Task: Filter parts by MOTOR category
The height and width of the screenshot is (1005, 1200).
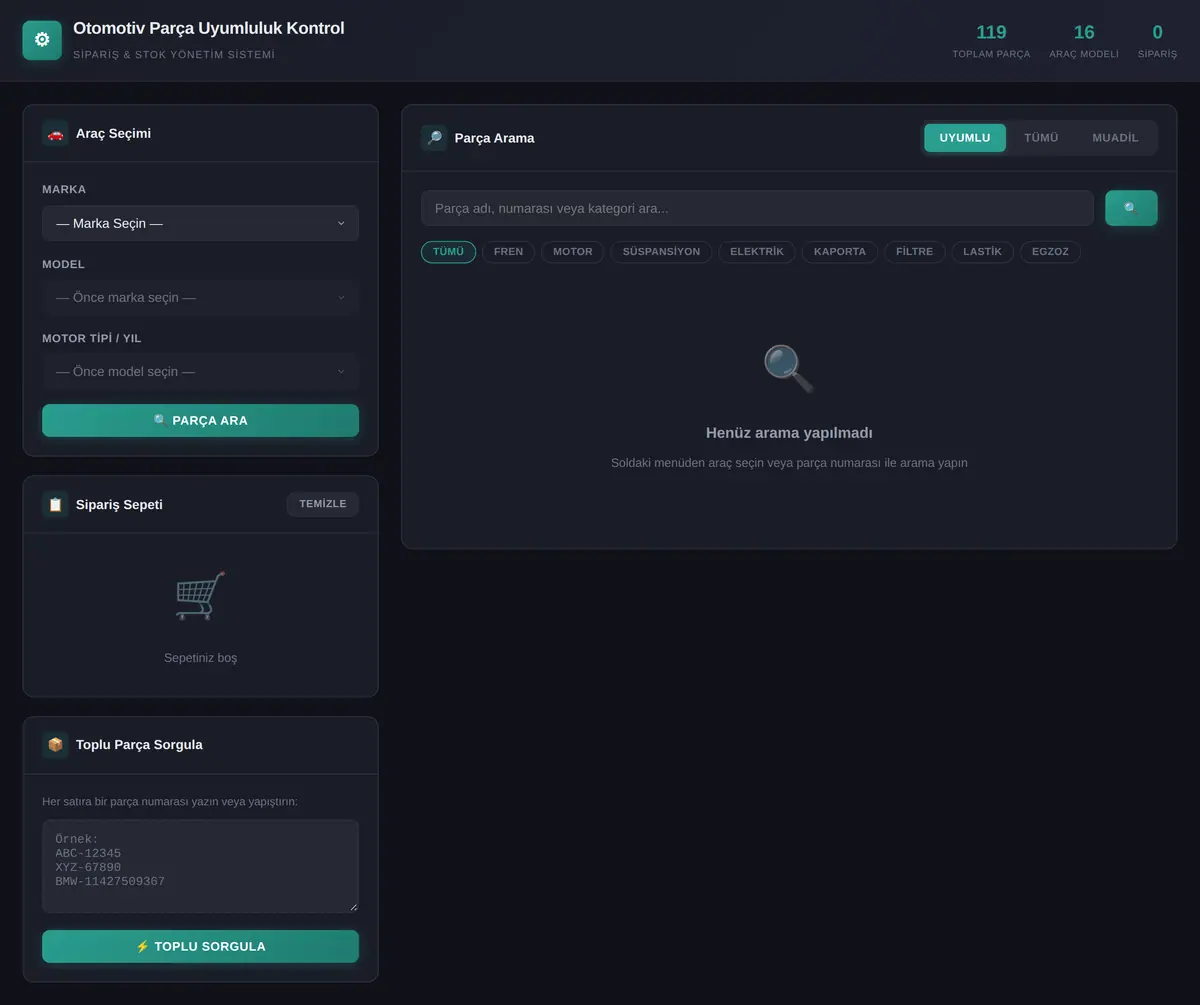Action: pyautogui.click(x=573, y=252)
